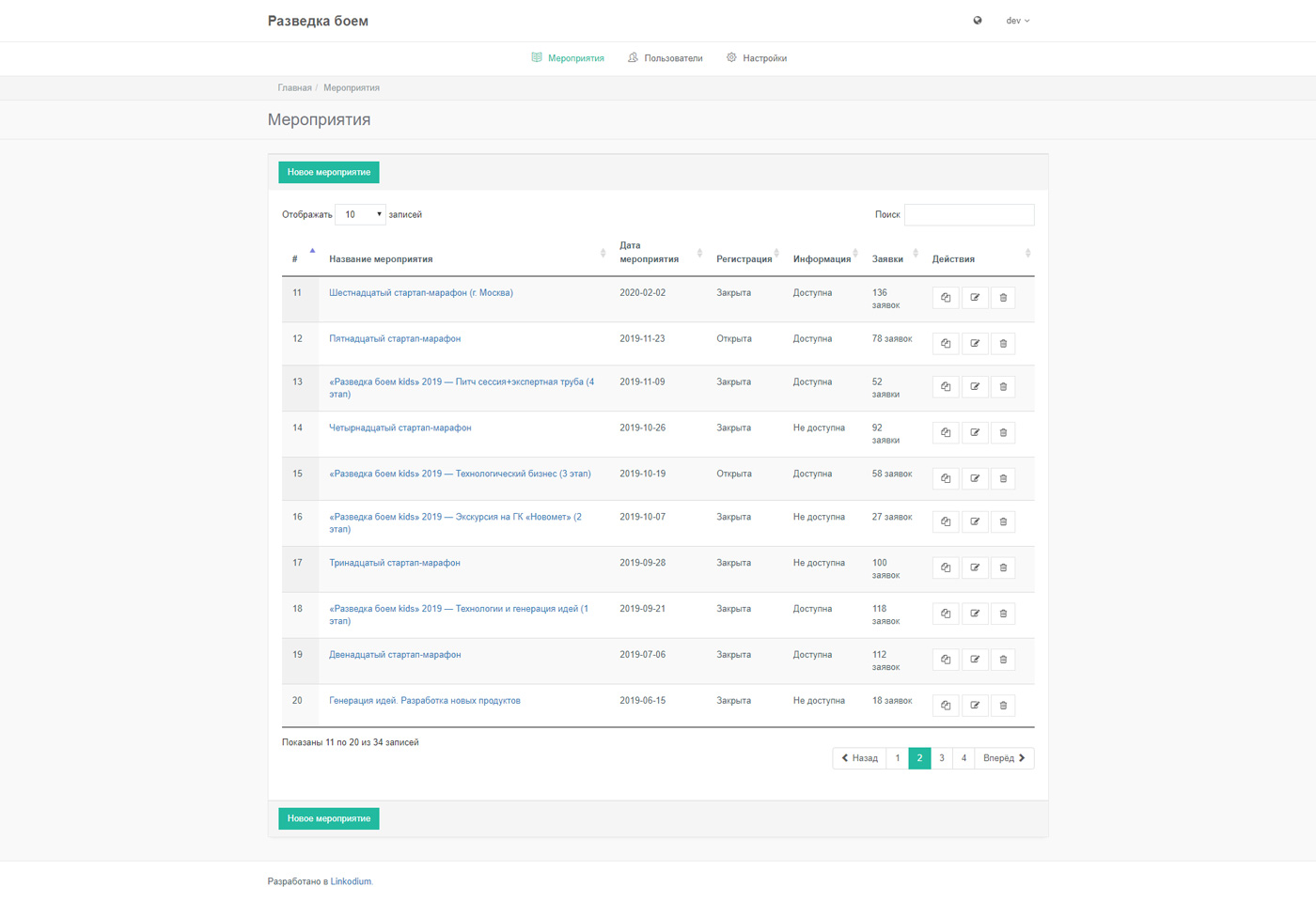1316x902 pixels.
Task: Jump to page 3 of the table
Action: 942,758
